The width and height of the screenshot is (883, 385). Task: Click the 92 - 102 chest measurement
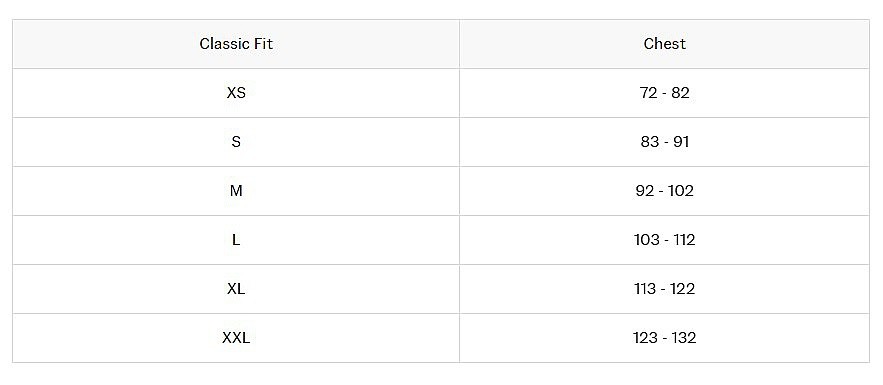point(665,191)
